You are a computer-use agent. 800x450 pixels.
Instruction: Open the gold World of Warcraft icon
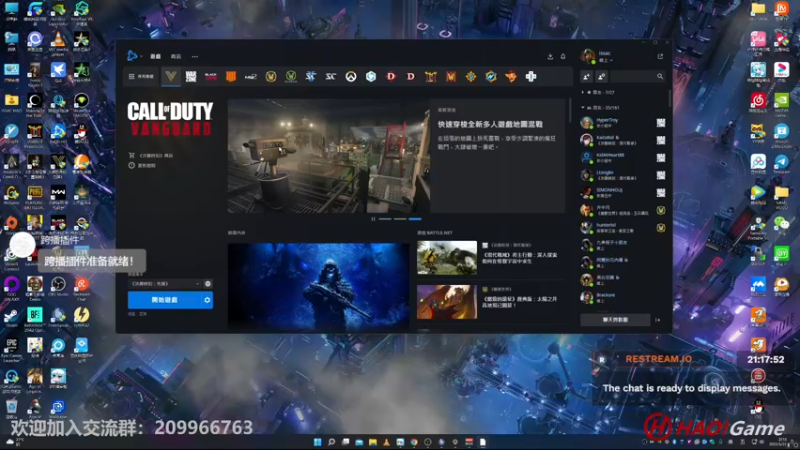271,77
